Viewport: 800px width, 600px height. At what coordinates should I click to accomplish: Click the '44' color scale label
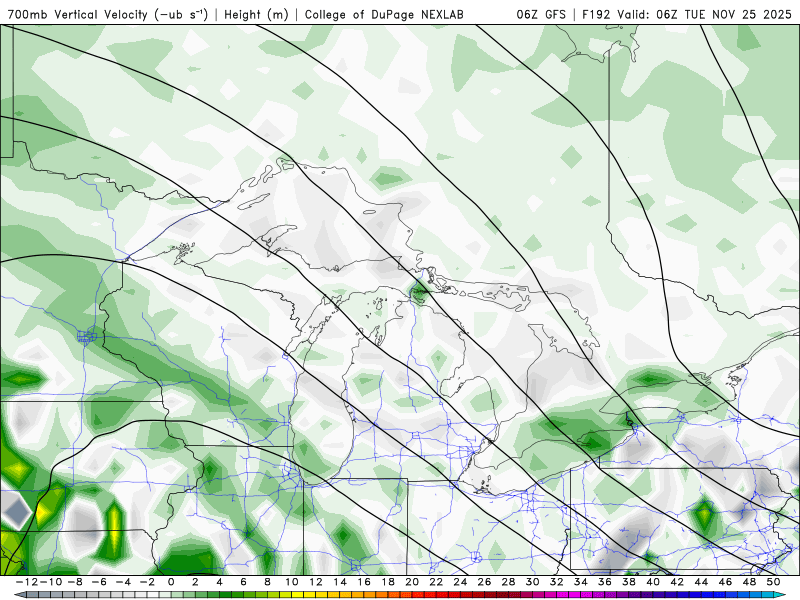(701, 582)
